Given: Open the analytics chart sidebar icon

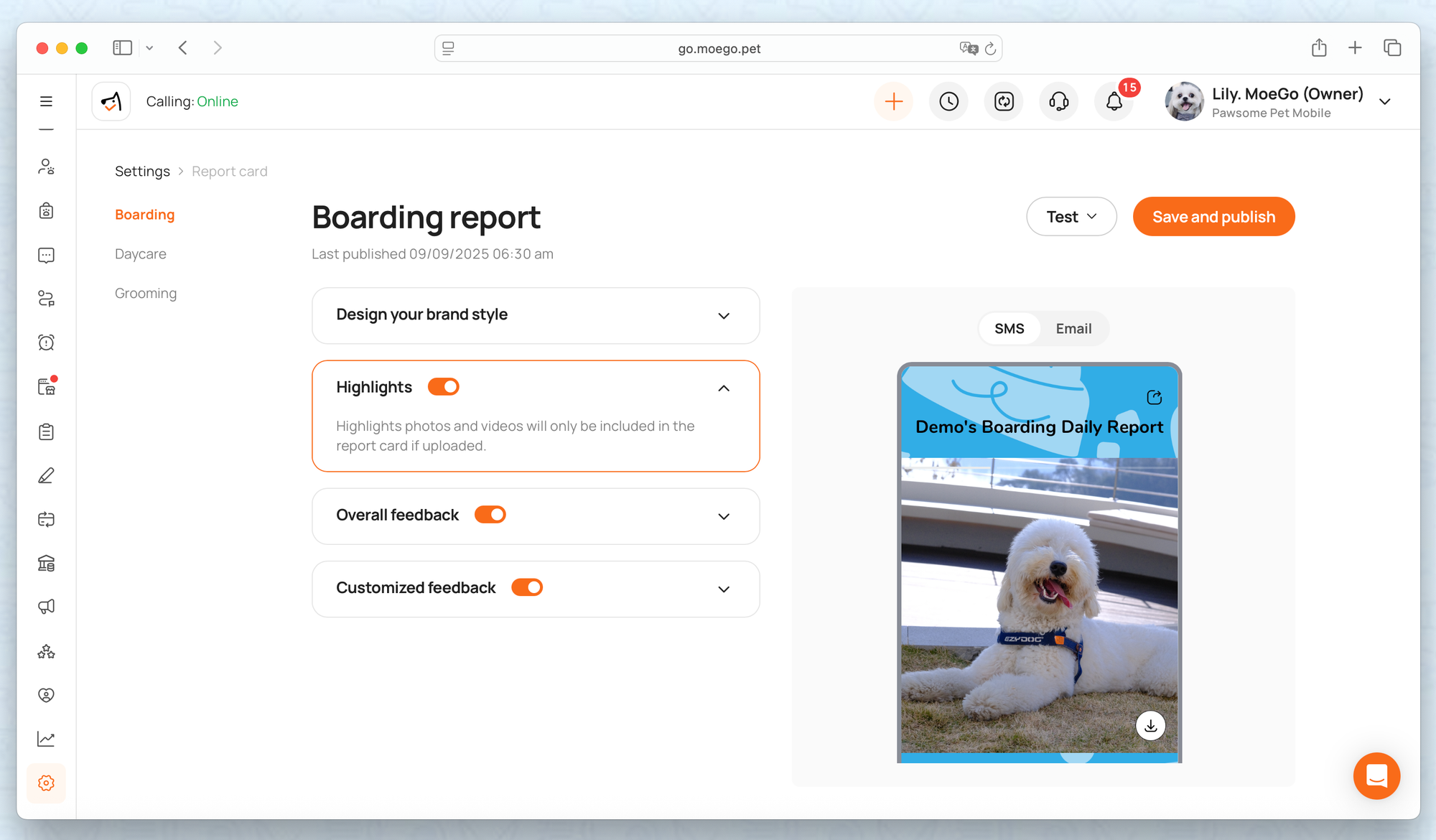Looking at the screenshot, I should tap(46, 739).
